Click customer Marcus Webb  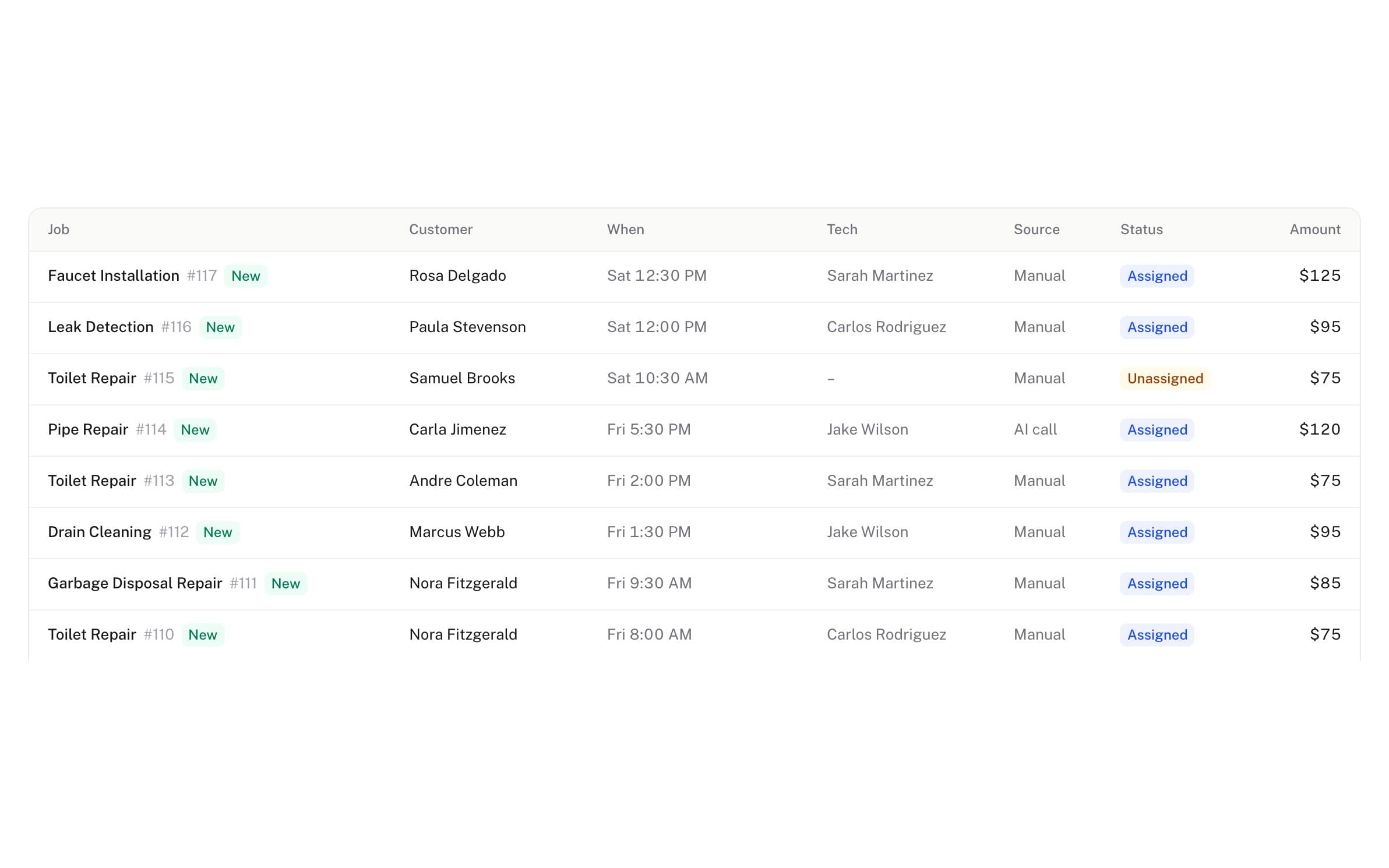point(457,532)
